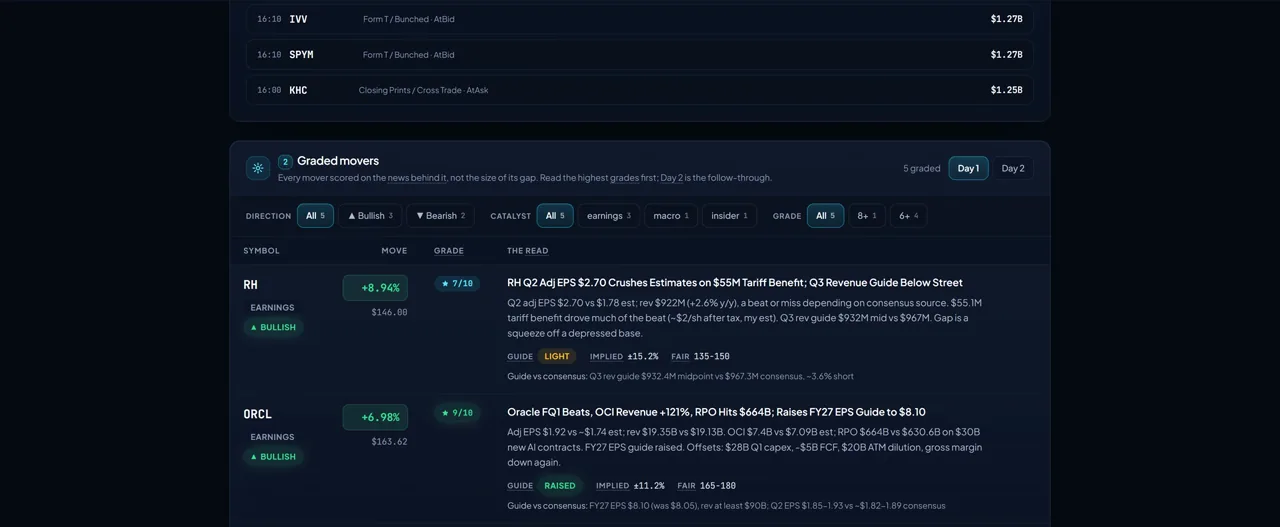The height and width of the screenshot is (527, 1280).
Task: Click the RH 7/10 star grade
Action: click(457, 283)
